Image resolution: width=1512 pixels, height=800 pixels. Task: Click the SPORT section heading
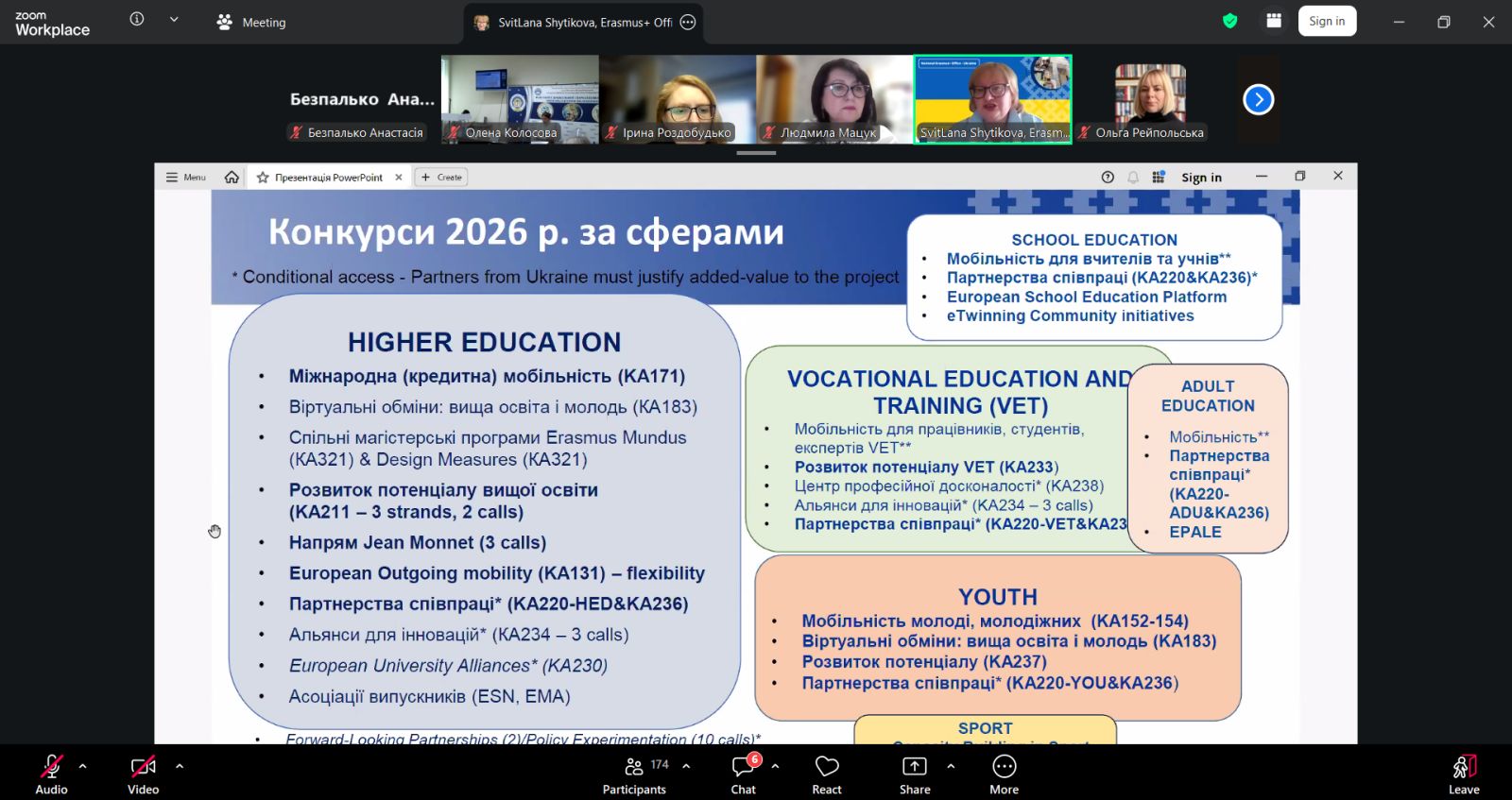pos(985,728)
